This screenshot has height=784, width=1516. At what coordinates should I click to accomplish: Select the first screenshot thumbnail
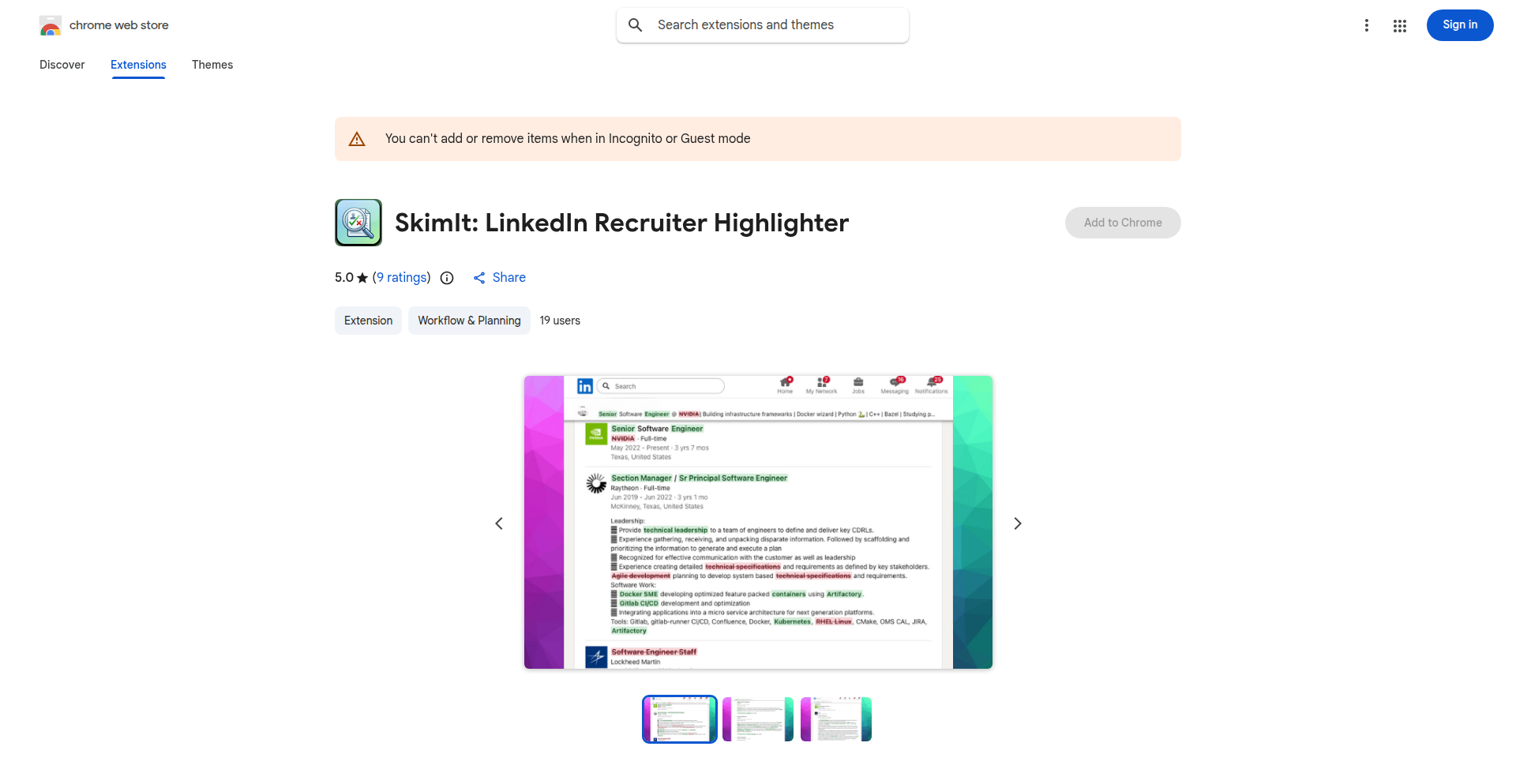(x=680, y=719)
